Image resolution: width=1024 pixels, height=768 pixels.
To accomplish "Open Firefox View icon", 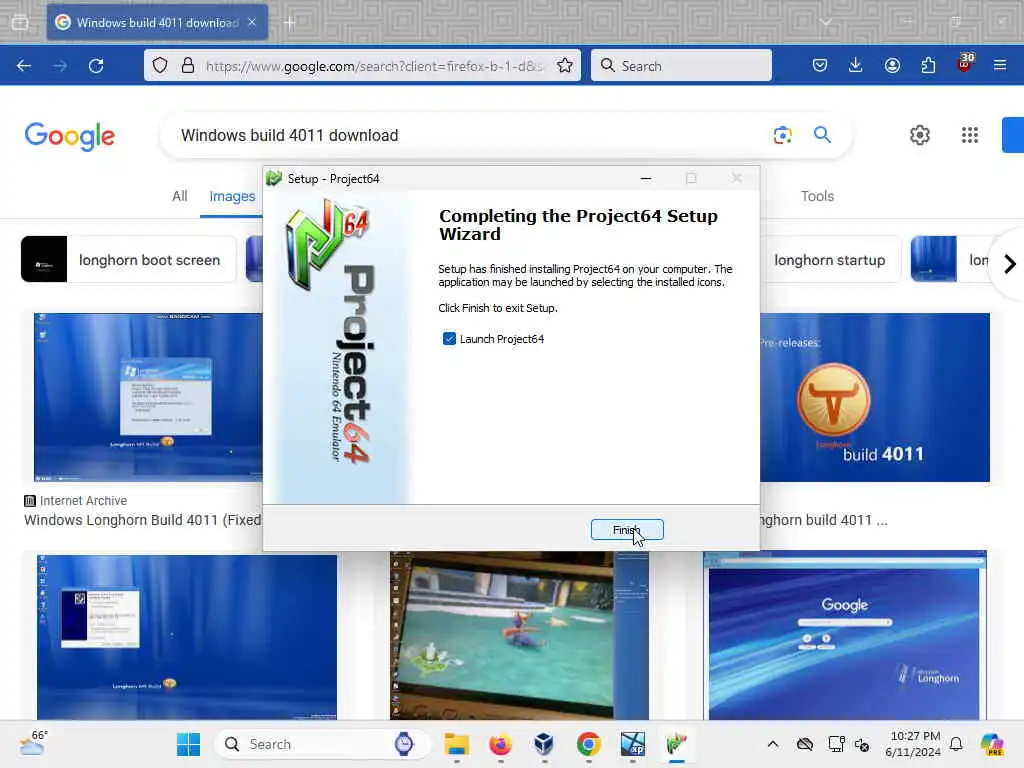I will 20,23.
